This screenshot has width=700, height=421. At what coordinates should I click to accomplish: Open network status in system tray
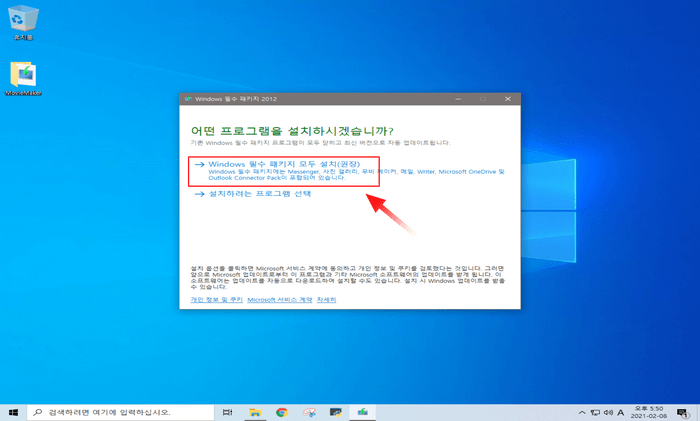pyautogui.click(x=595, y=413)
